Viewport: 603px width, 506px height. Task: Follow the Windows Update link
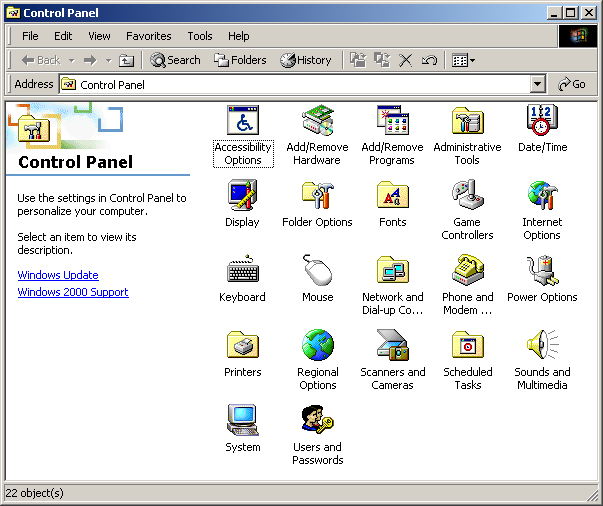pyautogui.click(x=58, y=275)
